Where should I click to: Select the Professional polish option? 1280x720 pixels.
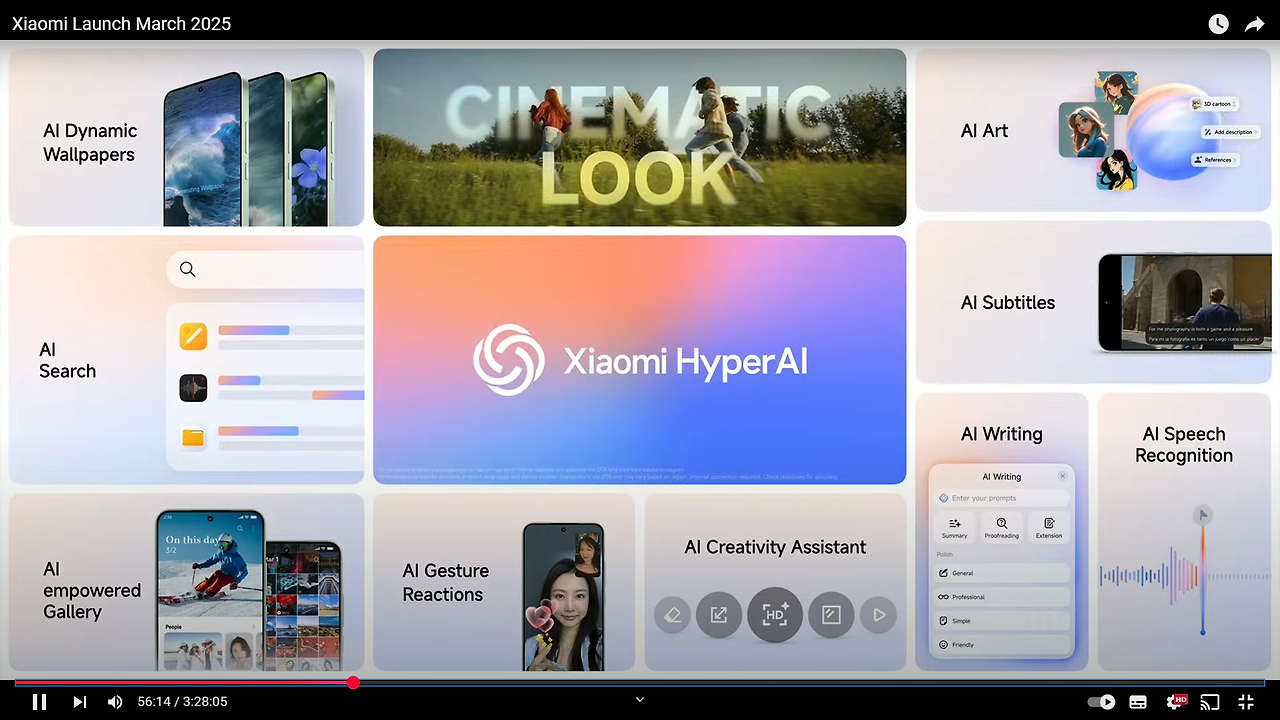[x=1001, y=597]
